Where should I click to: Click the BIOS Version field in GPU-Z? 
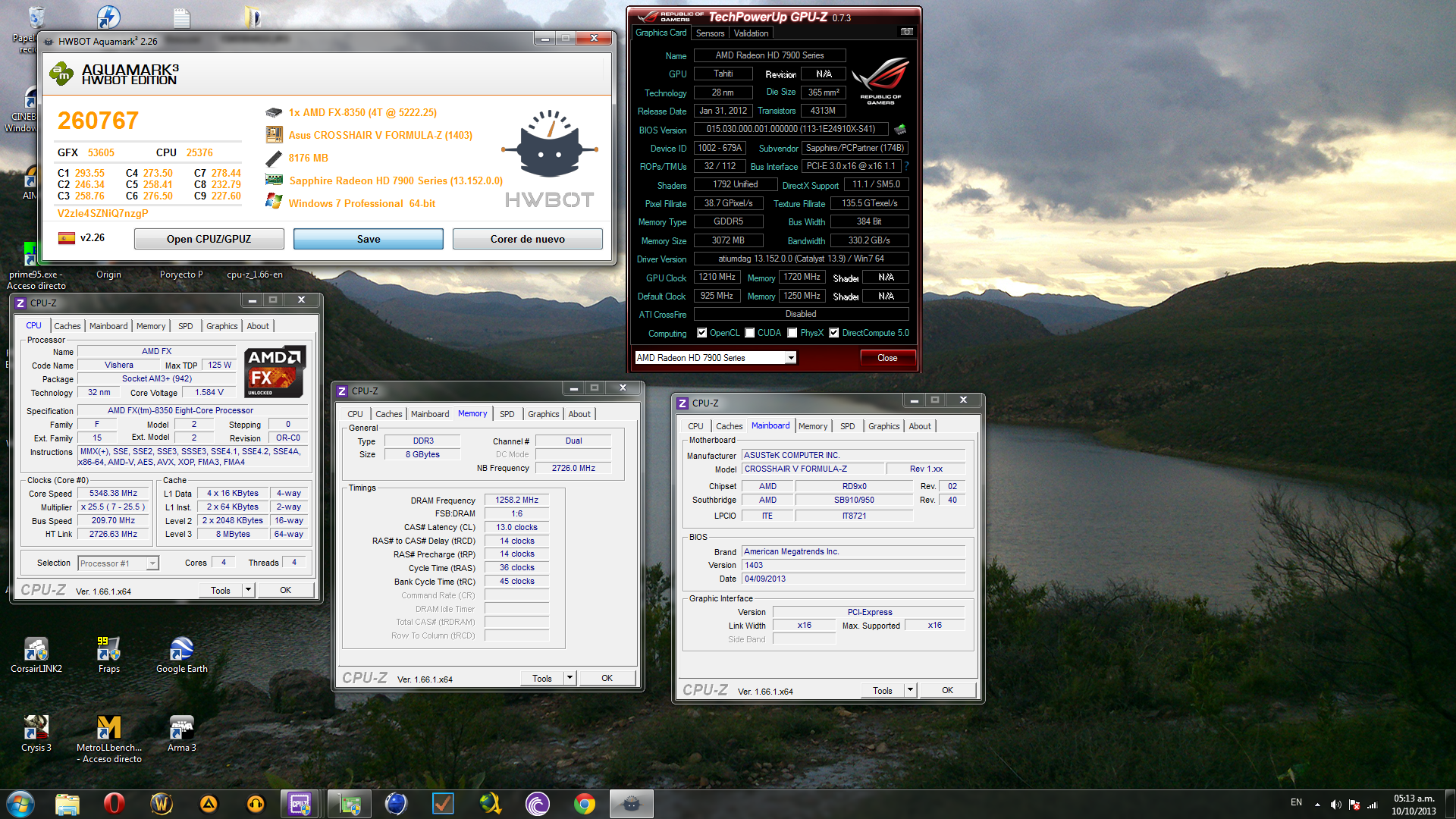click(791, 129)
